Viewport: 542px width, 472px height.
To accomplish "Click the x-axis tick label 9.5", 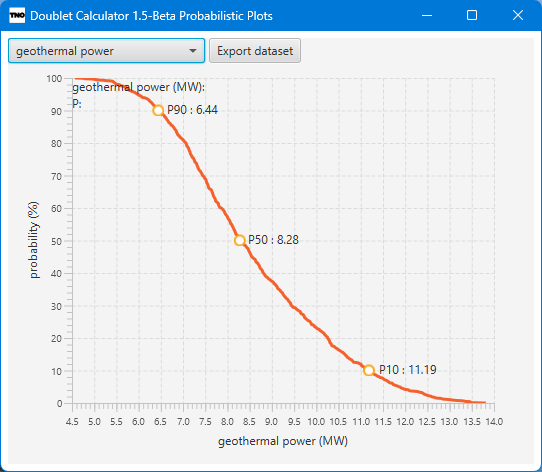I will pos(294,422).
